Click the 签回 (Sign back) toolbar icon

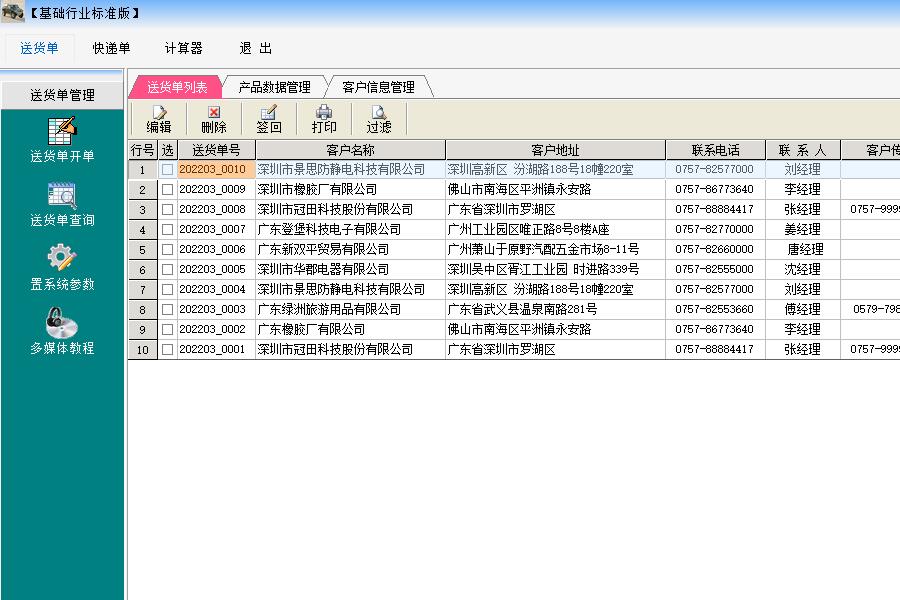(x=268, y=119)
